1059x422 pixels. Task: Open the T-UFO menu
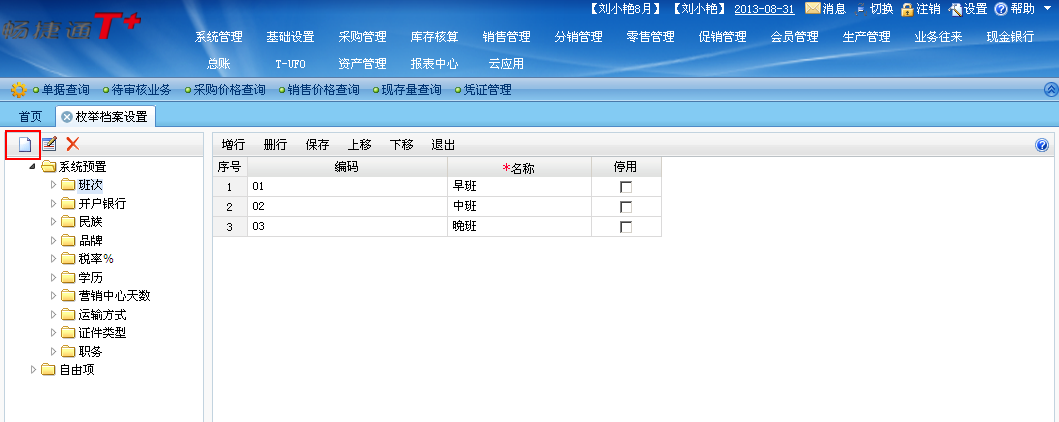[290, 64]
